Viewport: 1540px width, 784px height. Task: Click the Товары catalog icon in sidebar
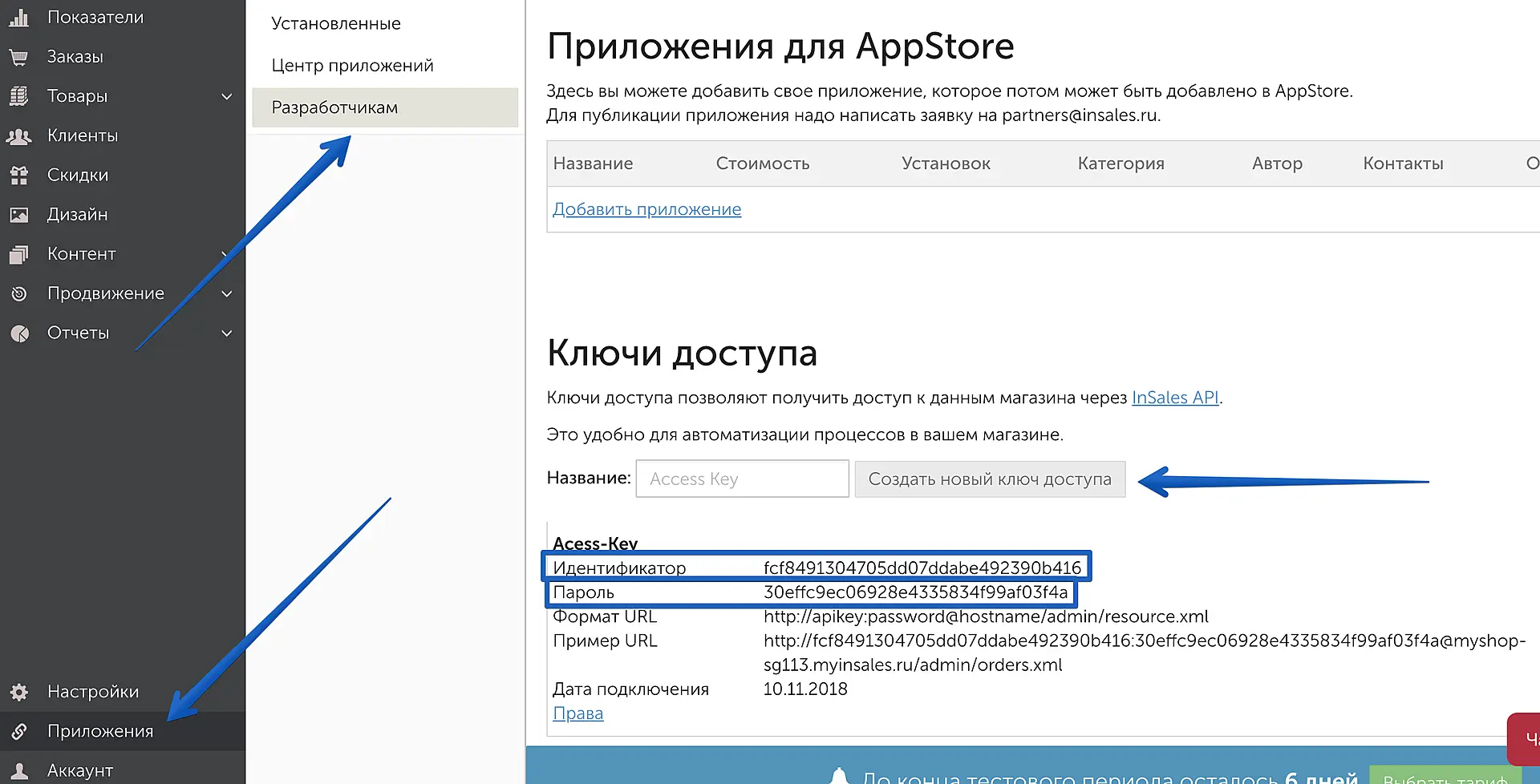coord(18,96)
